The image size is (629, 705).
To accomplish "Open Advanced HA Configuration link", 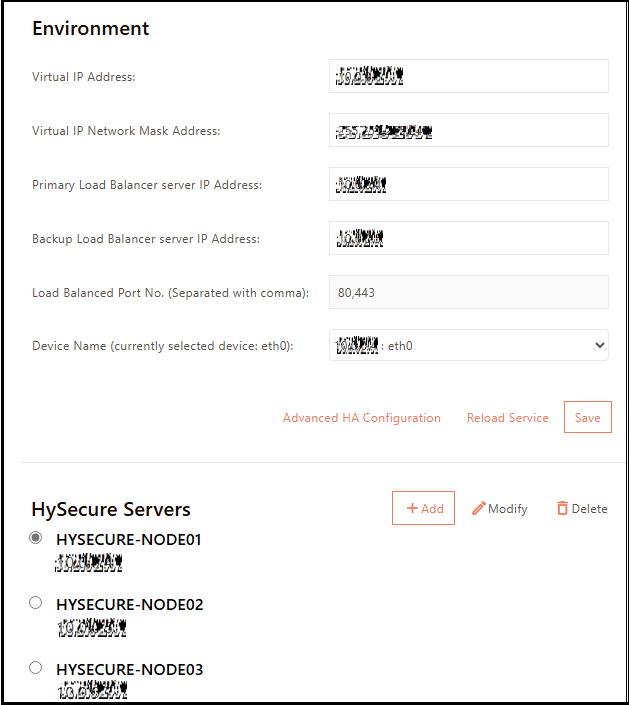I will pos(361,418).
